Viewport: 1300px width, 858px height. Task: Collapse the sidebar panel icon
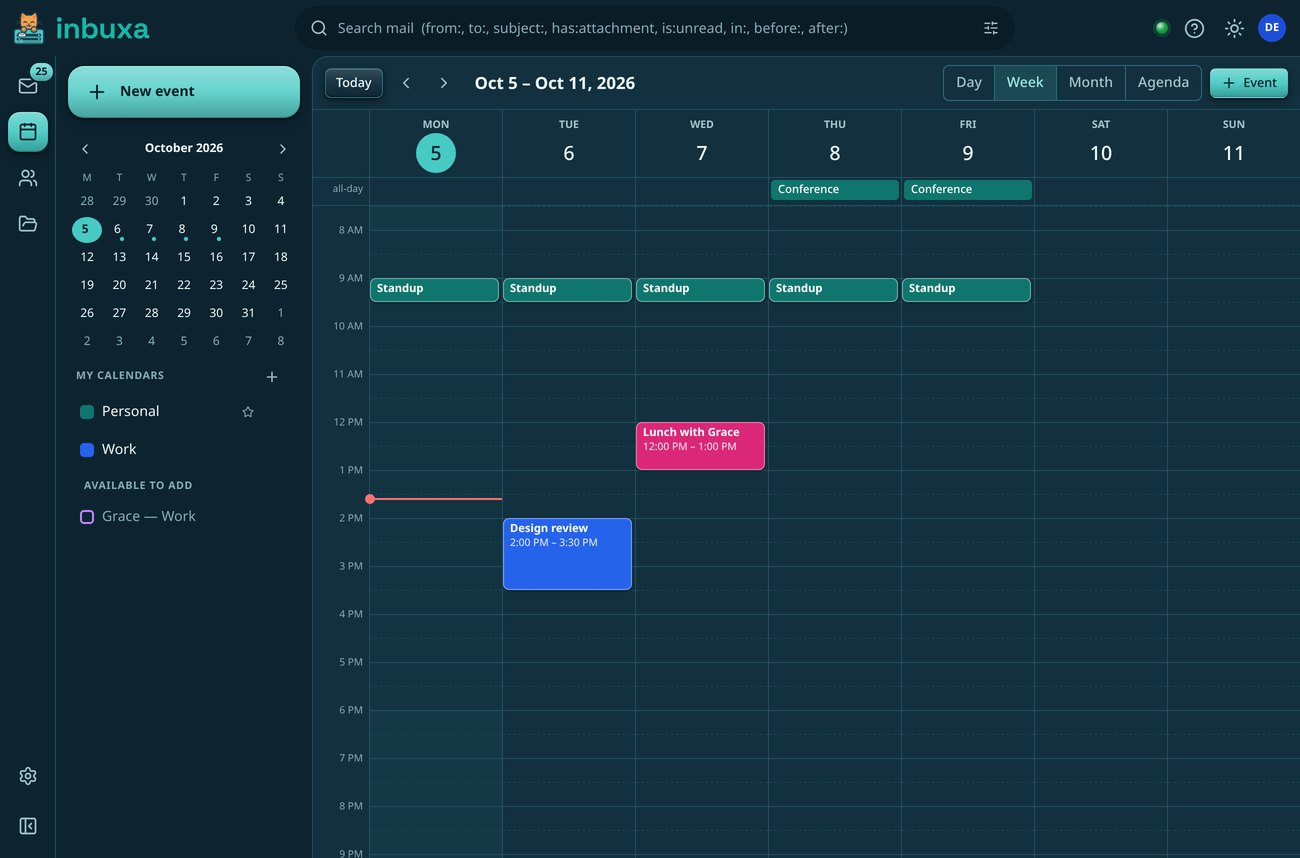[28, 826]
